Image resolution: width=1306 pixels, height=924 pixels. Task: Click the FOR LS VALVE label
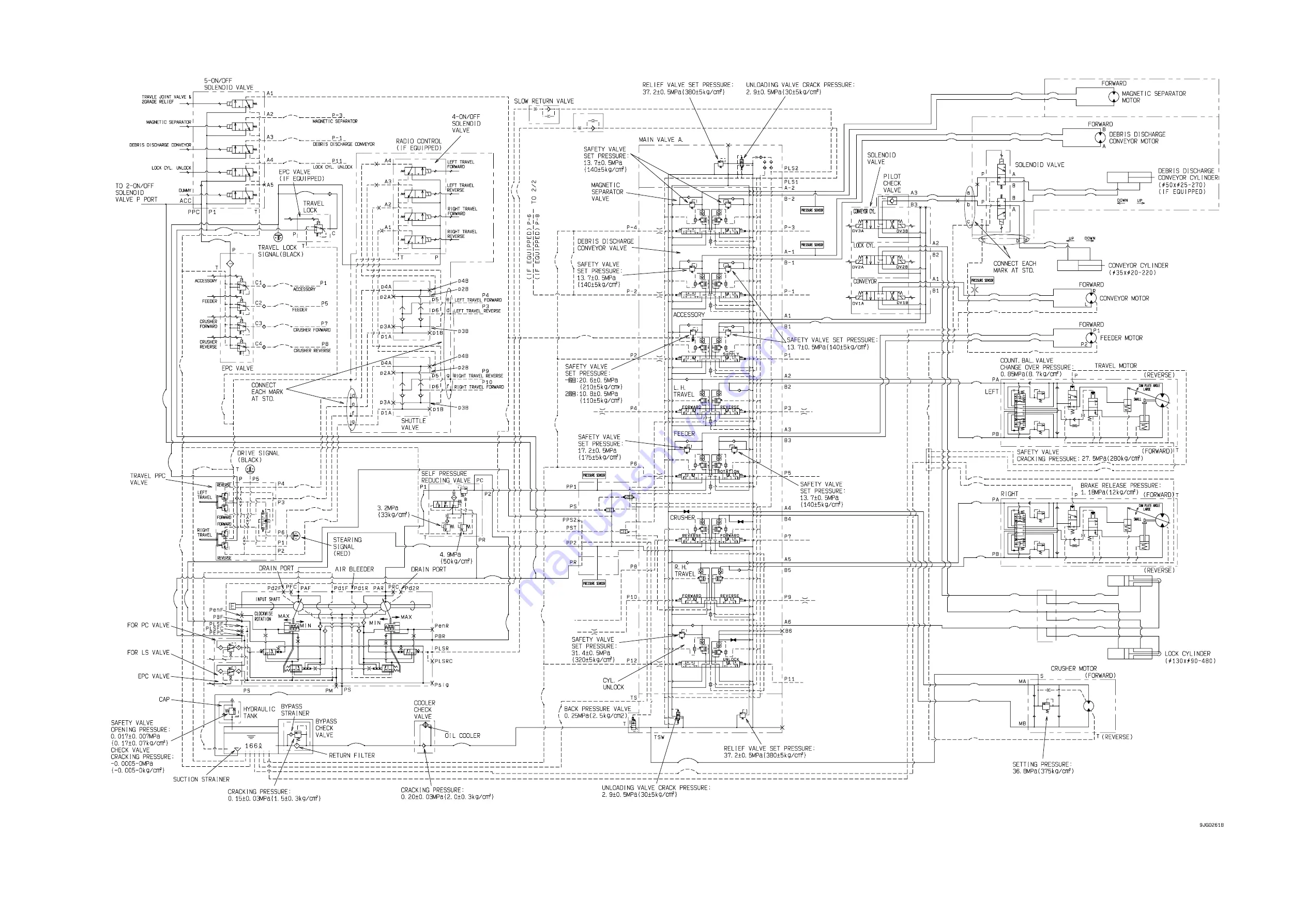pos(148,653)
